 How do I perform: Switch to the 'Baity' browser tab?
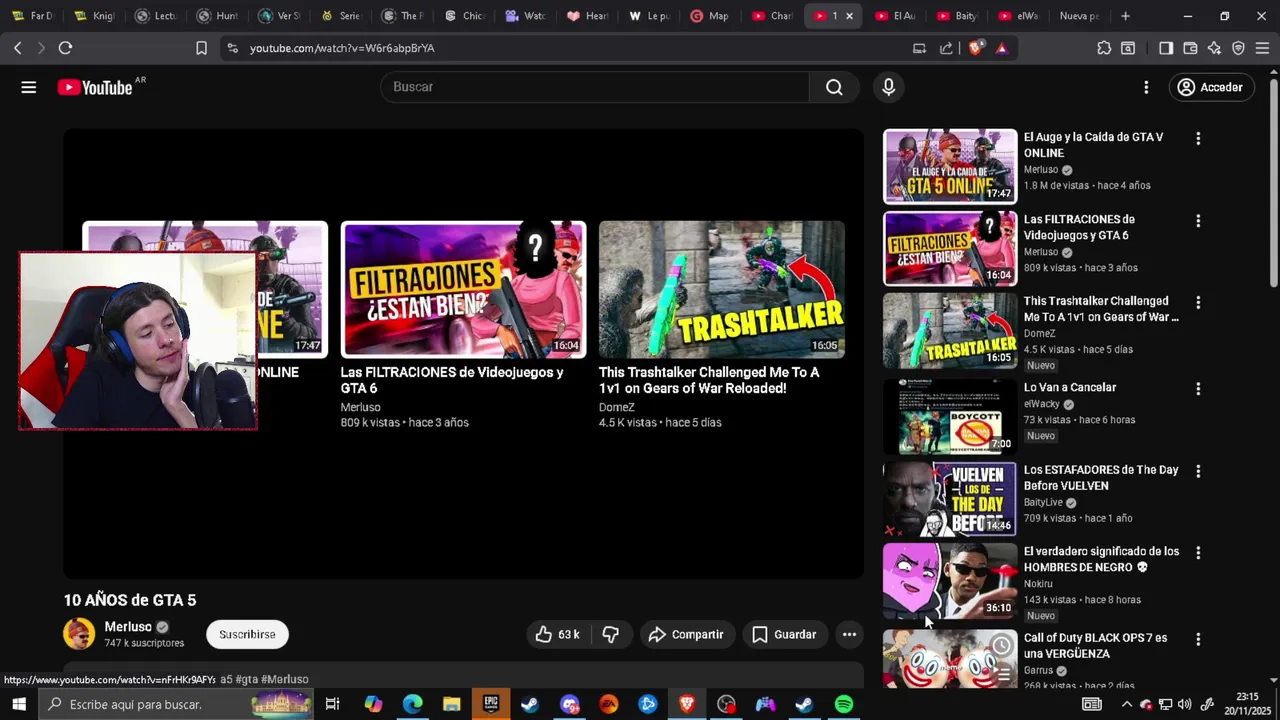pos(957,16)
